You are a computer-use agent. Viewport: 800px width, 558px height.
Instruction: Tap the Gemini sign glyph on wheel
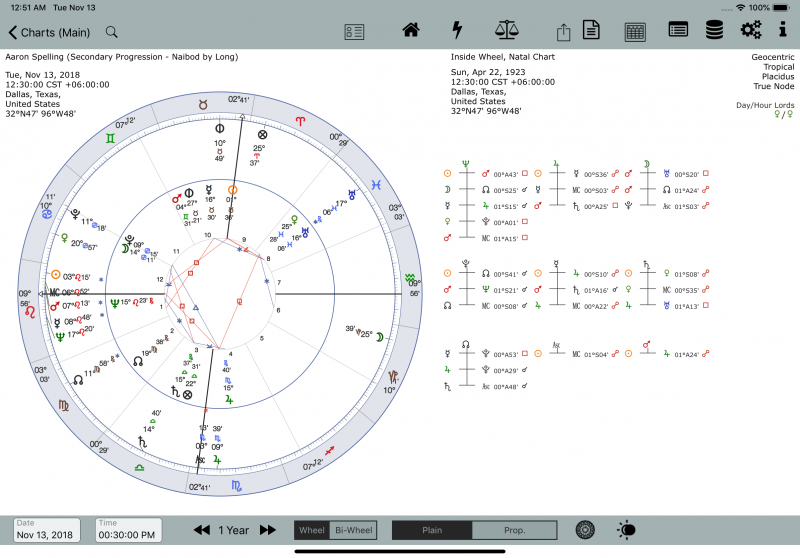[x=110, y=138]
